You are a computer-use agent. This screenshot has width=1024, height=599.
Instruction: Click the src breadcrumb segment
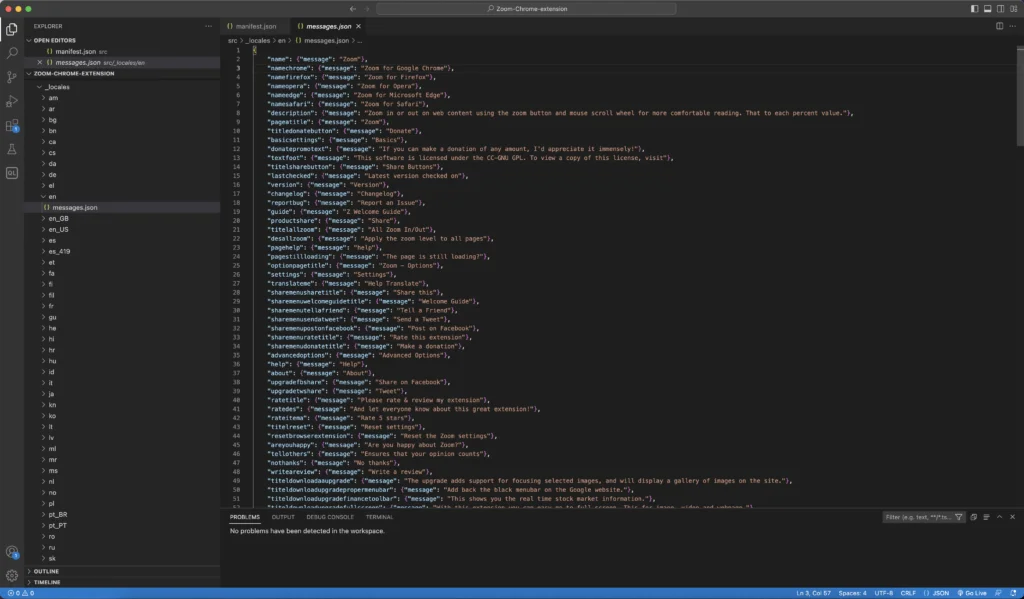tap(232, 40)
